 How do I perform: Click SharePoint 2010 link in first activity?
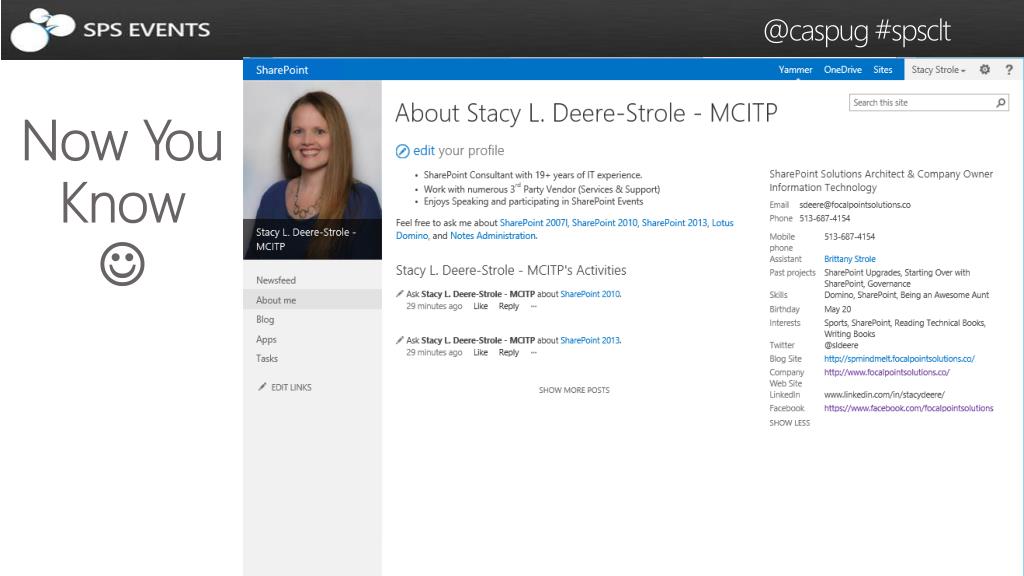click(x=590, y=294)
